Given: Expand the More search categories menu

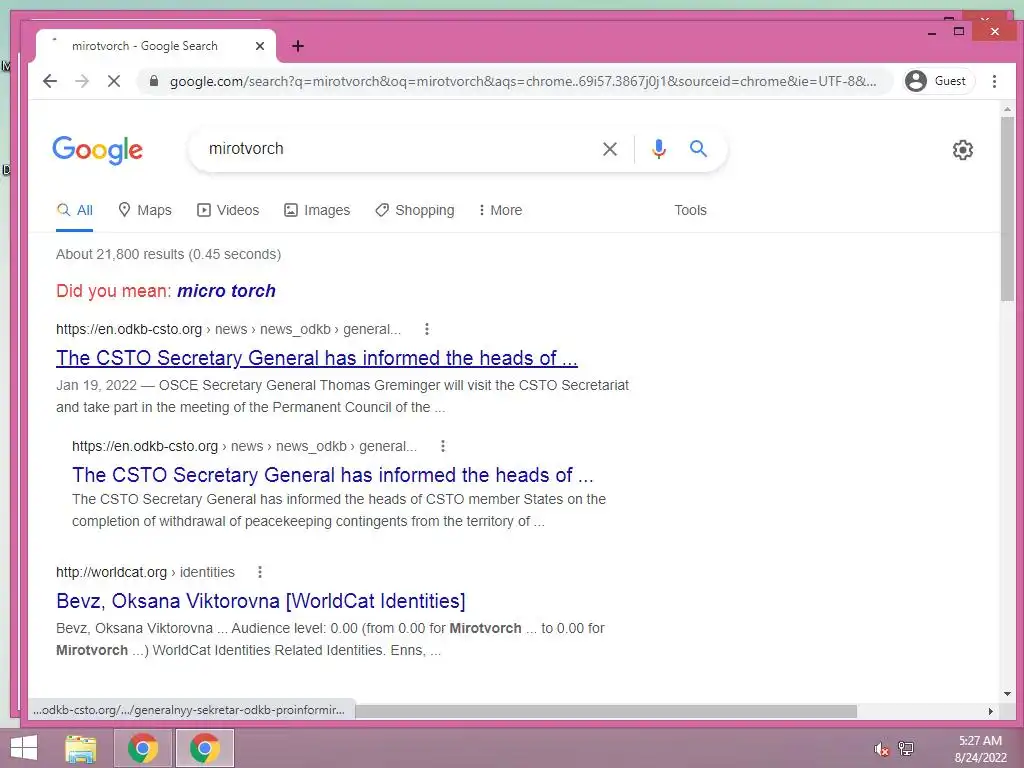Looking at the screenshot, I should pyautogui.click(x=500, y=210).
